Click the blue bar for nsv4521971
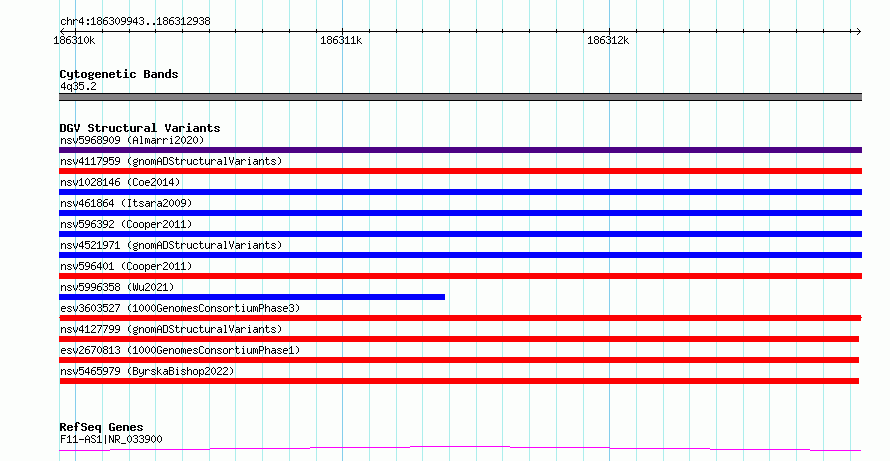 (460, 255)
